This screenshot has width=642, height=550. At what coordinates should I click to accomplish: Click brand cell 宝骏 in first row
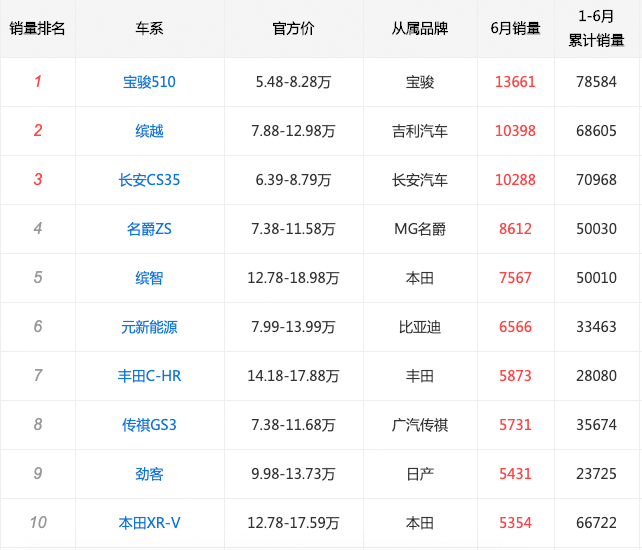coord(420,82)
